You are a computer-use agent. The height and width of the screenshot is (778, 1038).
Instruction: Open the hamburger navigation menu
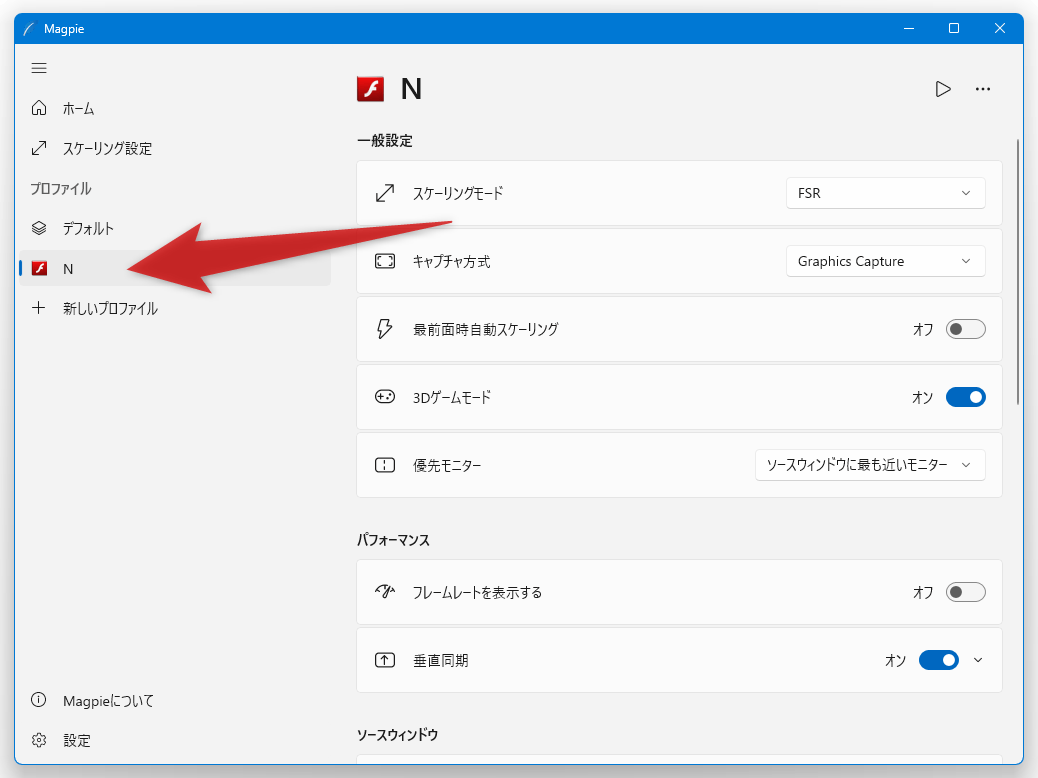(39, 68)
